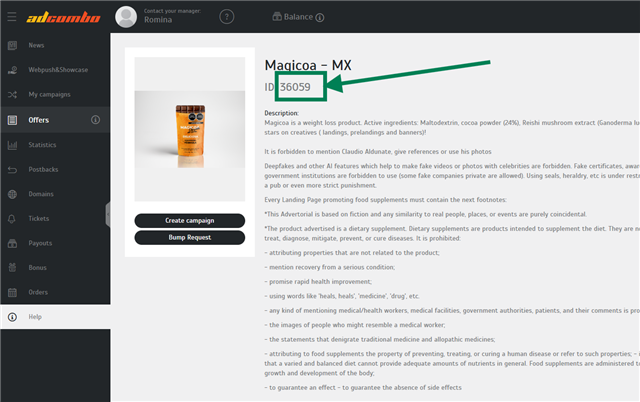View Payouts page
Image resolution: width=640 pixels, height=402 pixels.
[x=55, y=243]
